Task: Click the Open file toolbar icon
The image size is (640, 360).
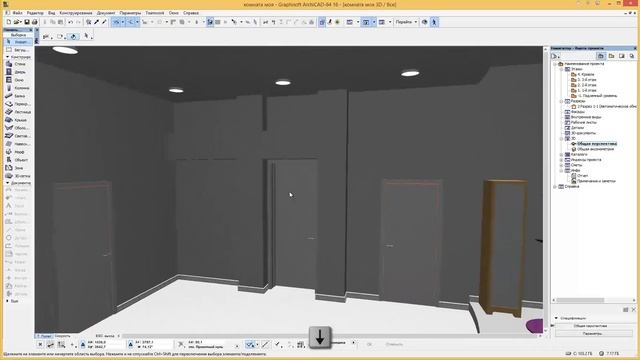Action: 17,22
